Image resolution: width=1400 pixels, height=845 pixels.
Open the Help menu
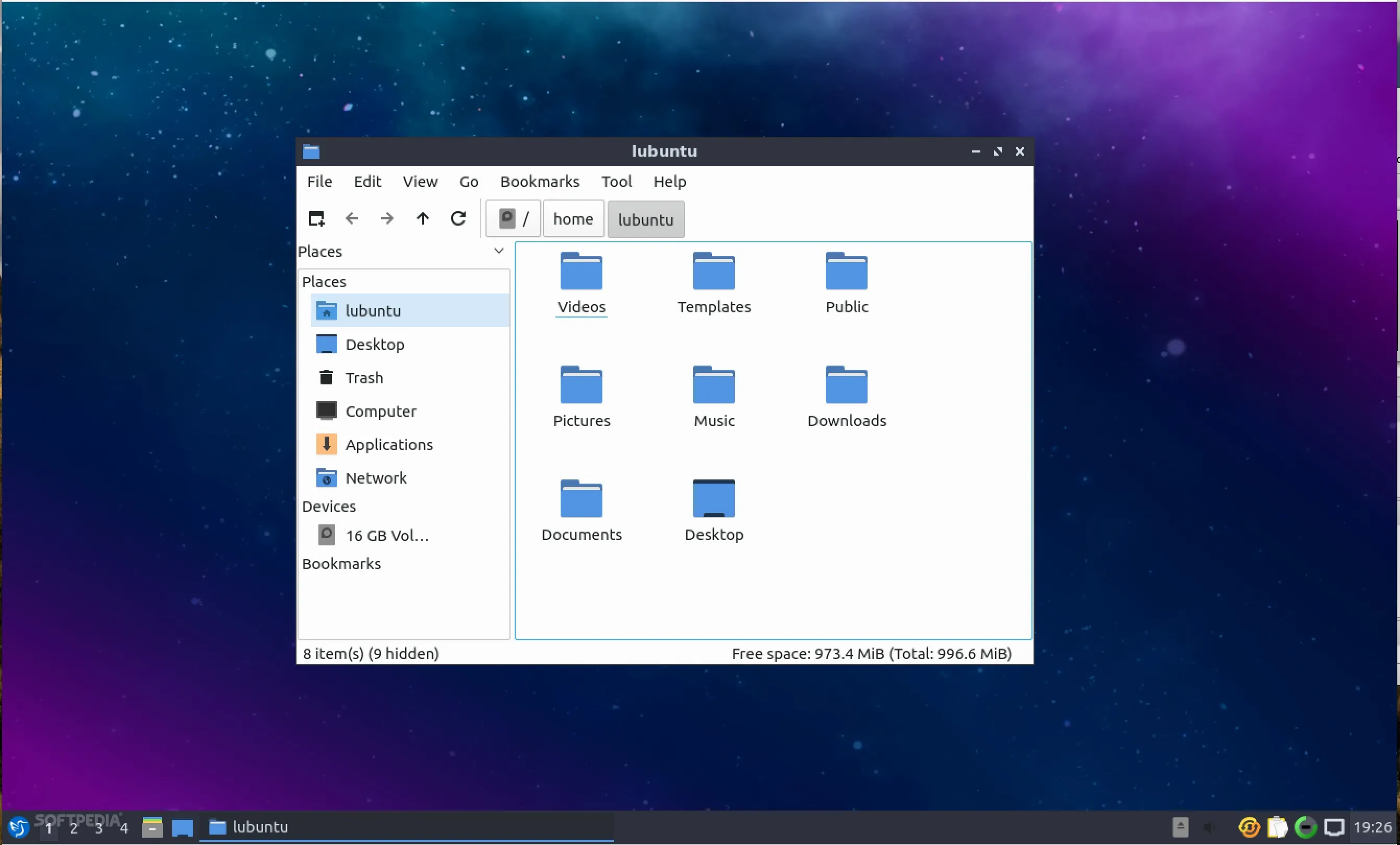pyautogui.click(x=669, y=181)
